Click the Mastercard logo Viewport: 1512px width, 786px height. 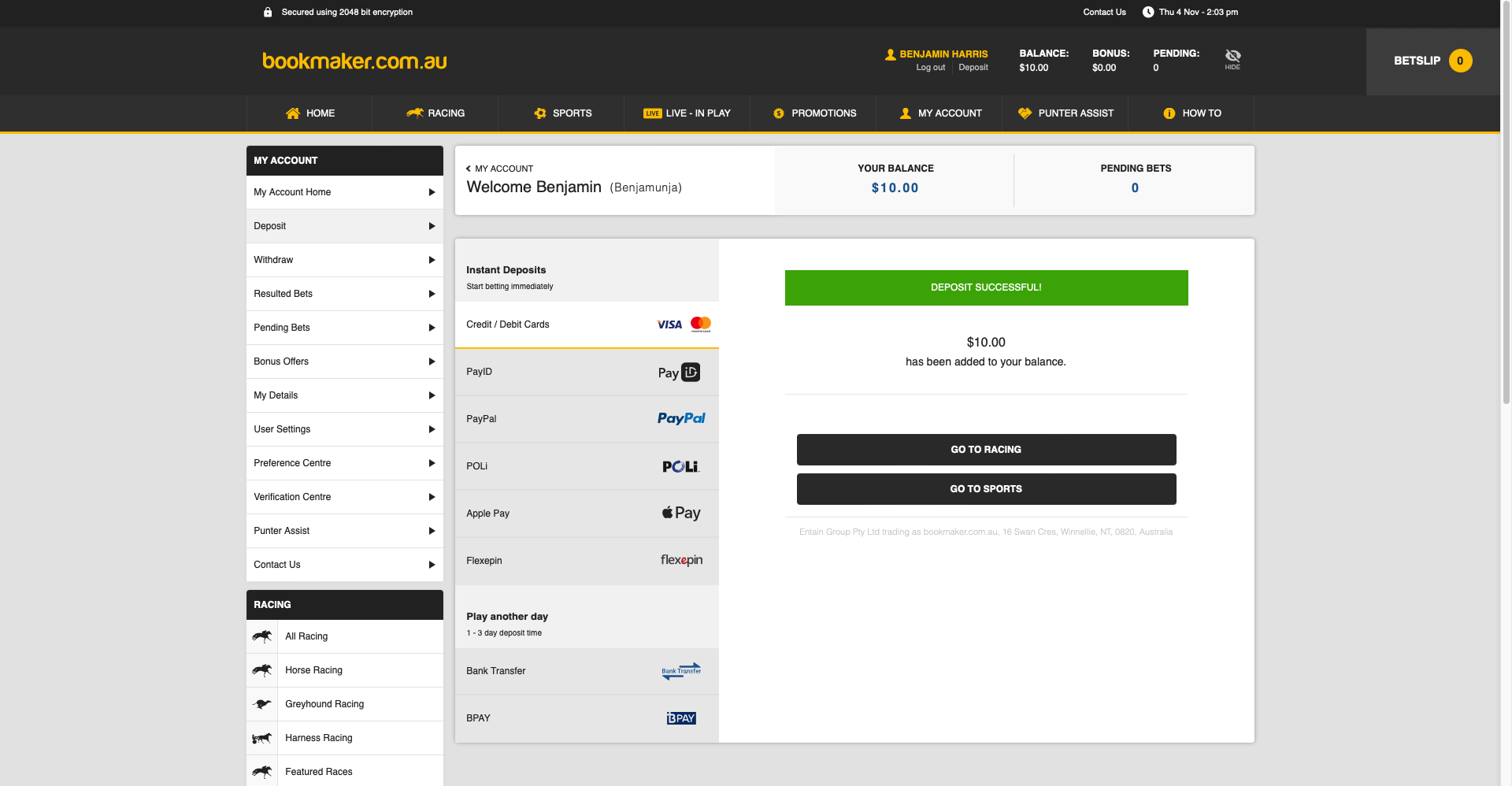pyautogui.click(x=701, y=324)
